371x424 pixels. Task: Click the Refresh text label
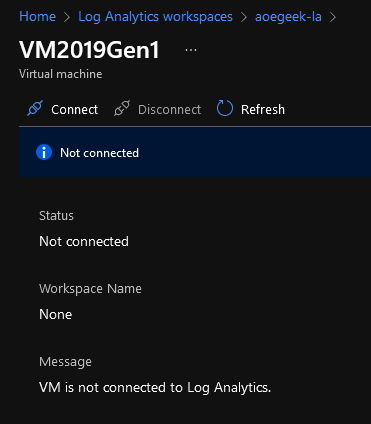pyautogui.click(x=263, y=109)
